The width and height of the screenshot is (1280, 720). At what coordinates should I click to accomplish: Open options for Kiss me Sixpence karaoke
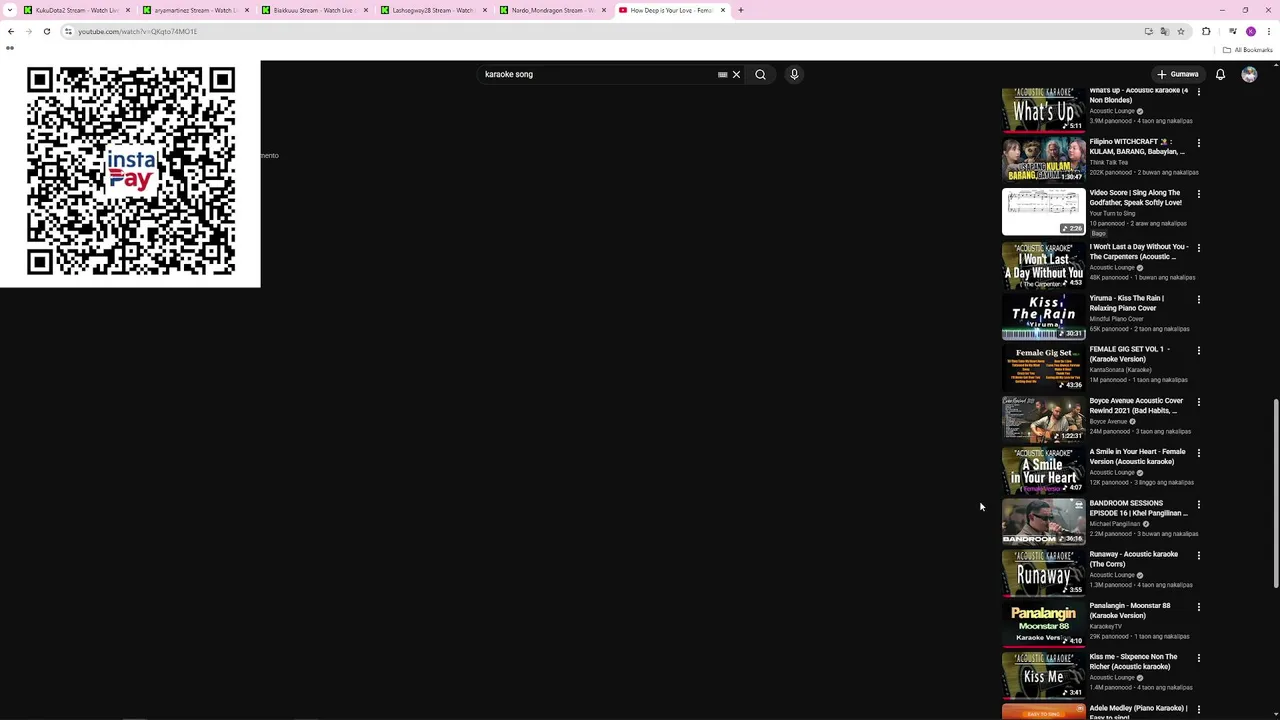coord(1198,658)
